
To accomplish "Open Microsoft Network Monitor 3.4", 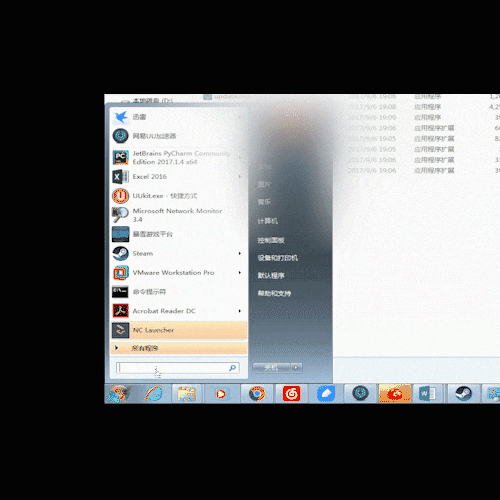I will point(178,215).
